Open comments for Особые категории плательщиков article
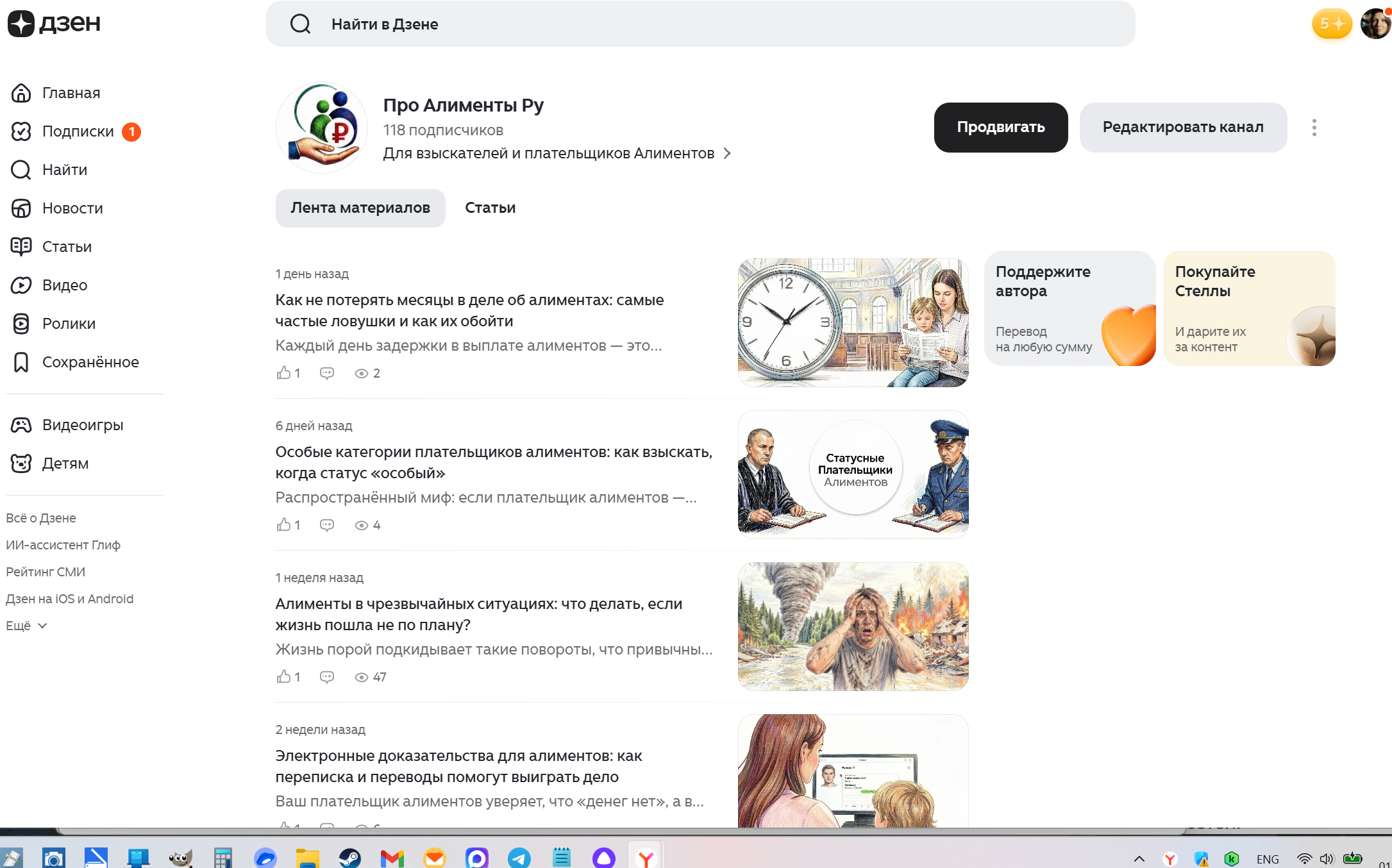The height and width of the screenshot is (868, 1392). (327, 525)
